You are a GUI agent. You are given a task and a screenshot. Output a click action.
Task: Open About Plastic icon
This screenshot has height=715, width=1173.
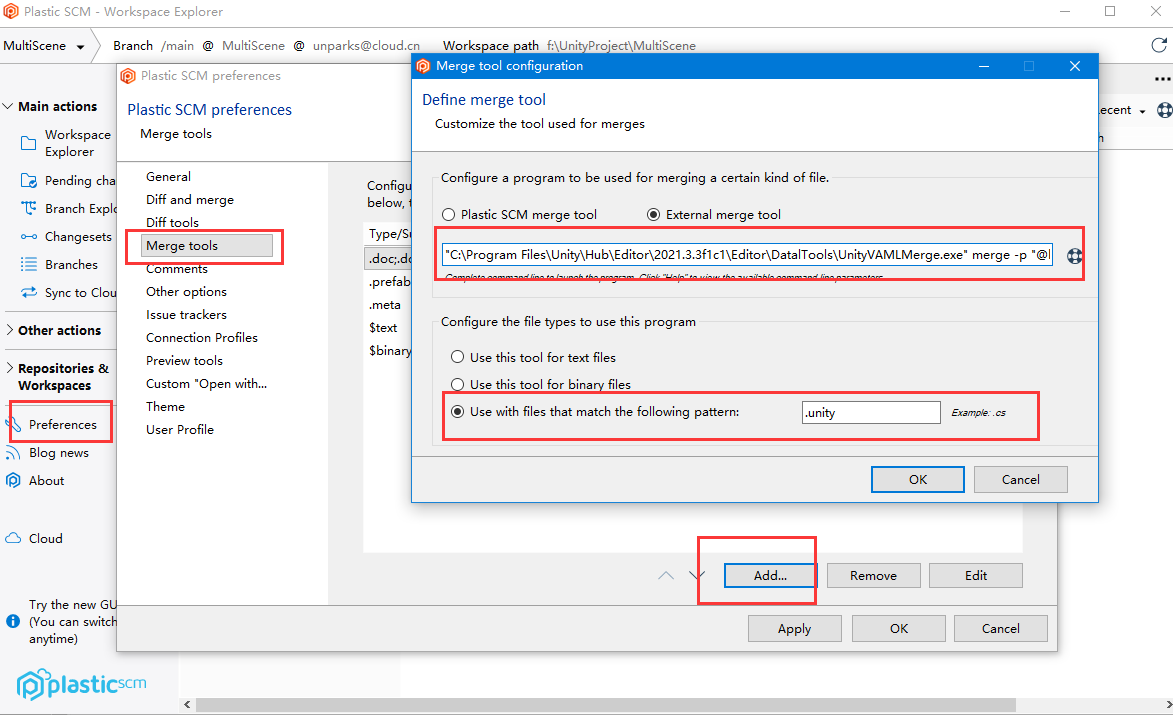point(13,480)
